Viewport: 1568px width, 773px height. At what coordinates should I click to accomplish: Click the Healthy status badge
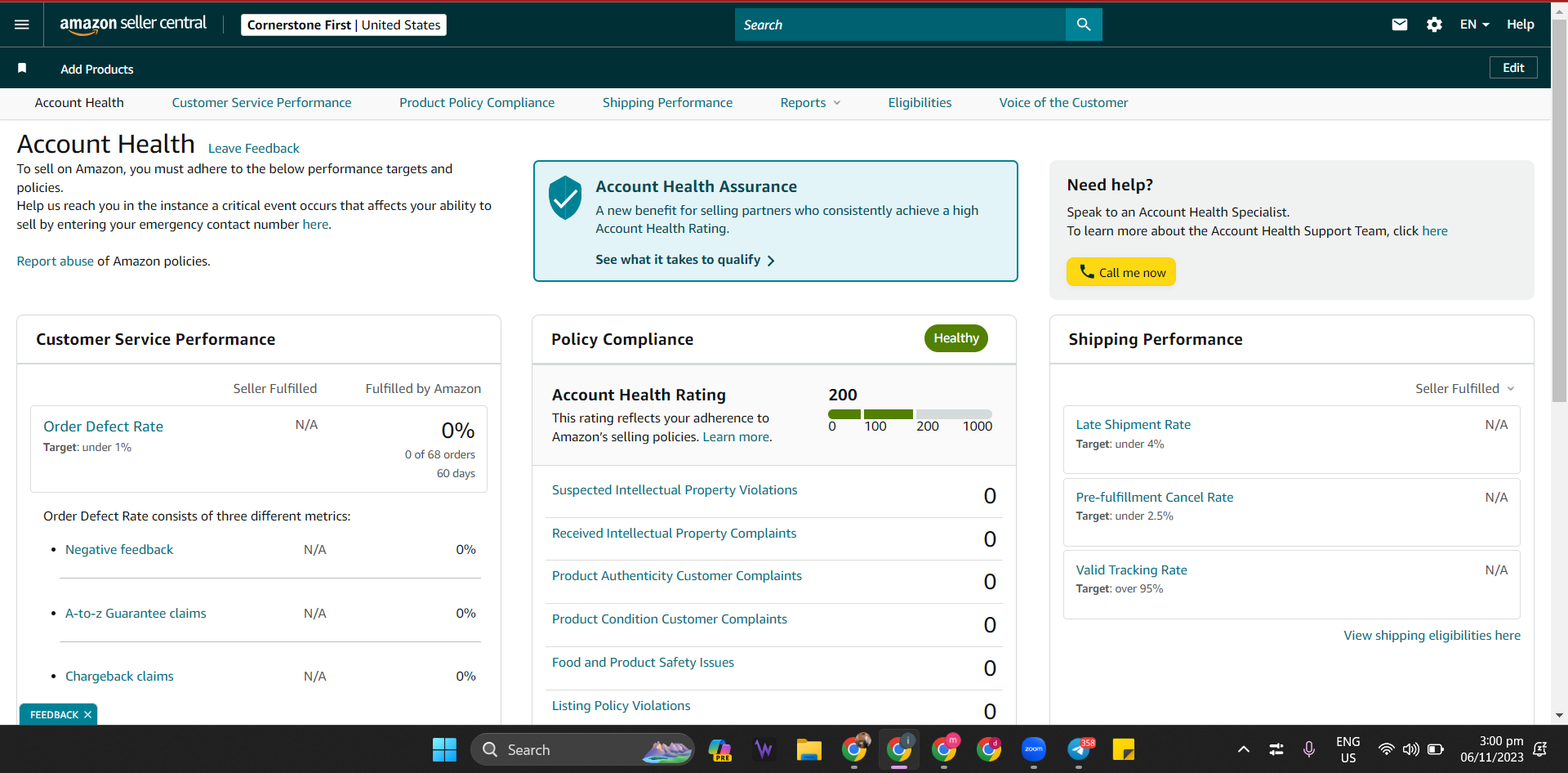[956, 338]
